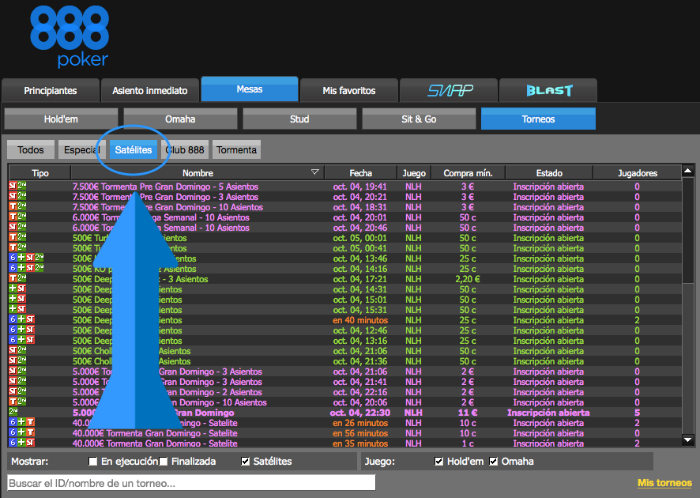
Task: Click the red ST icon in the oct. 04, 20:46 row
Action: (13, 228)
